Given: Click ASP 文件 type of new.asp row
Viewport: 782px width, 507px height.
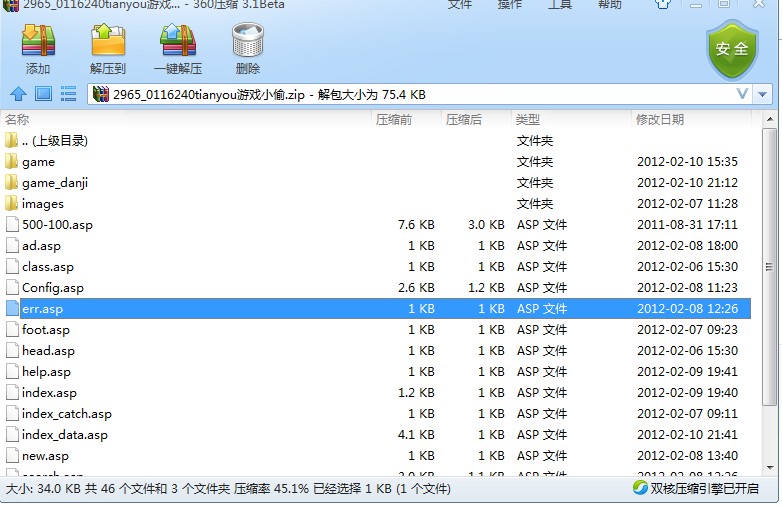Looking at the screenshot, I should [542, 456].
